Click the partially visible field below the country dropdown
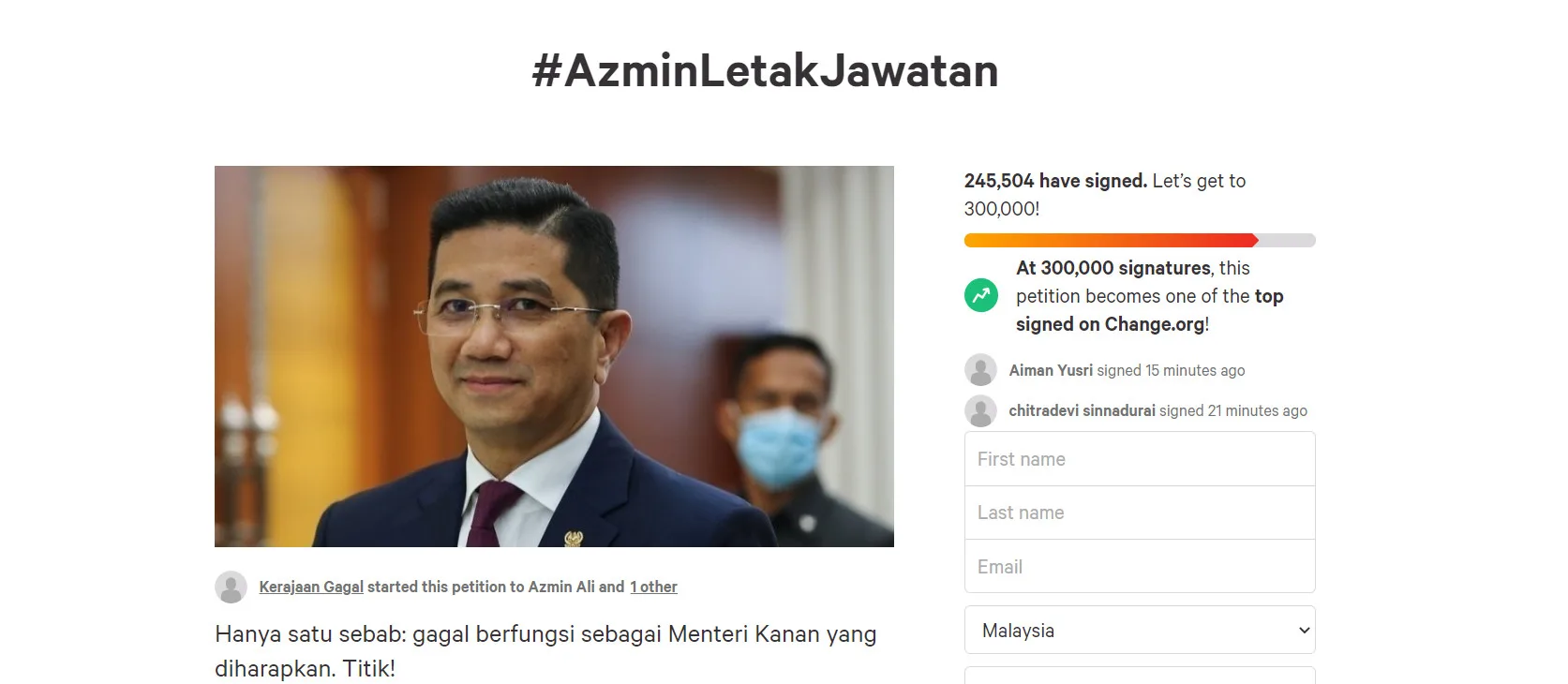 tap(1140, 675)
